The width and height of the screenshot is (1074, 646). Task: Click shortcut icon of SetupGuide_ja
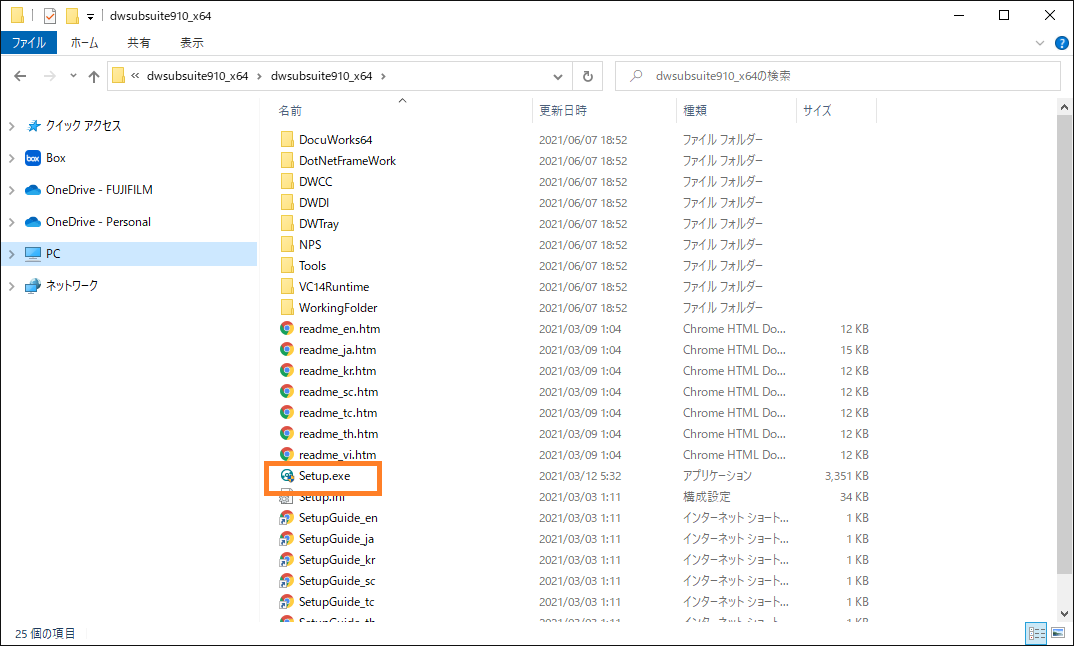(x=287, y=538)
